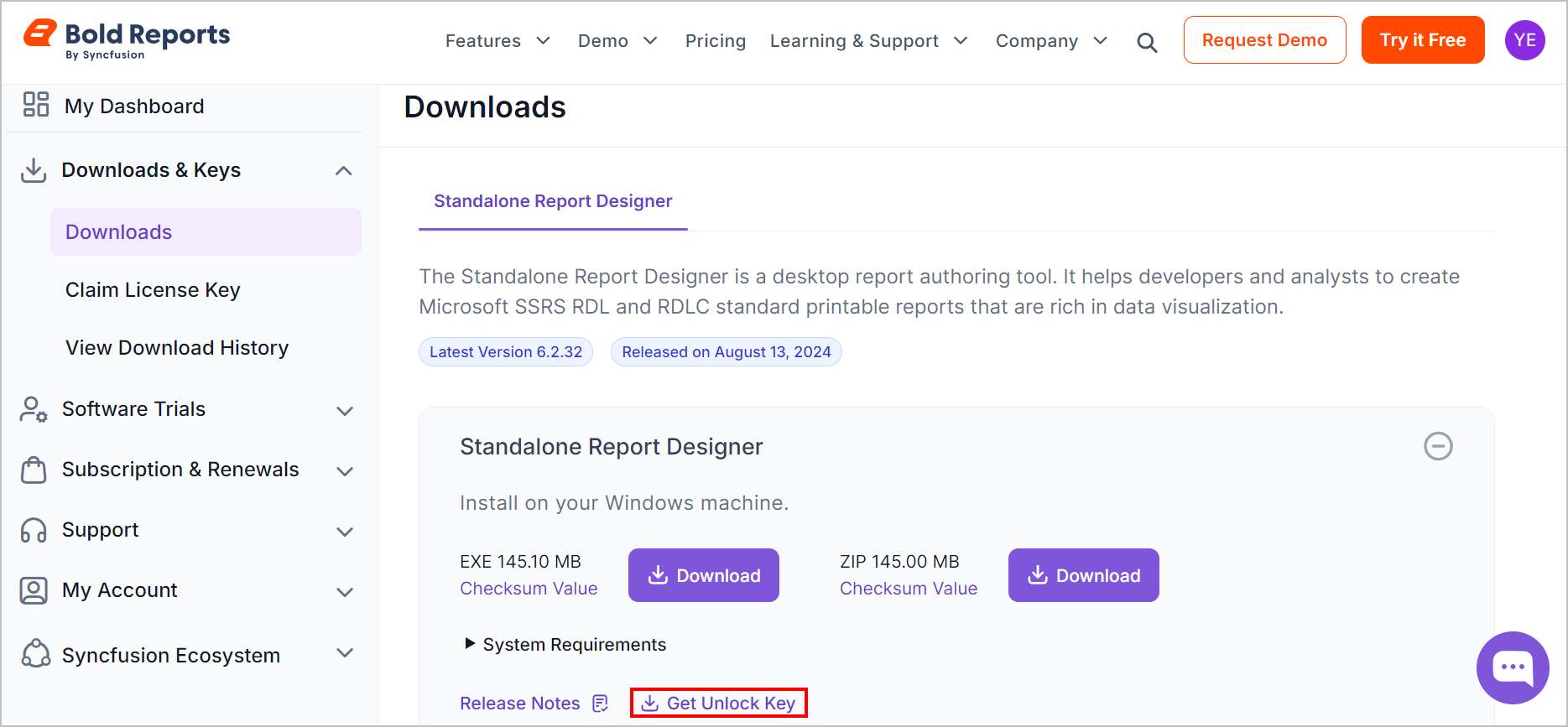Screen dimensions: 1568x727
Task: Click the Downloads page heading
Action: 485,107
